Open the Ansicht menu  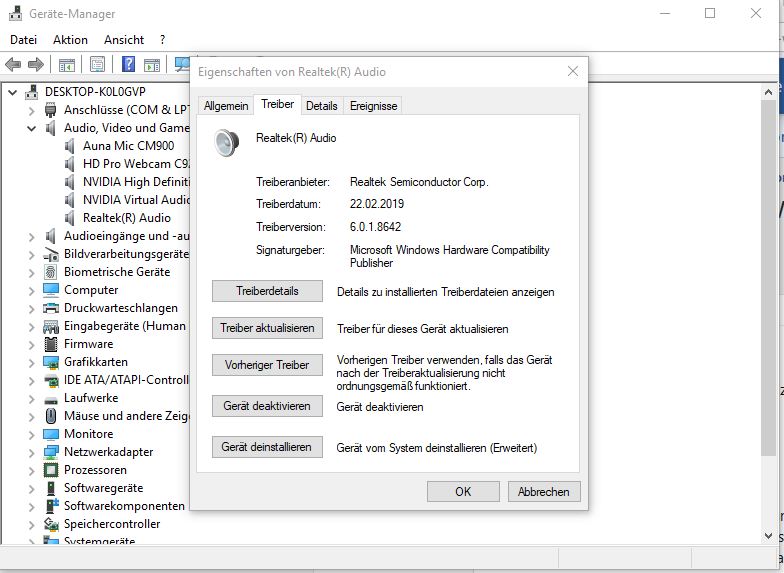click(124, 40)
